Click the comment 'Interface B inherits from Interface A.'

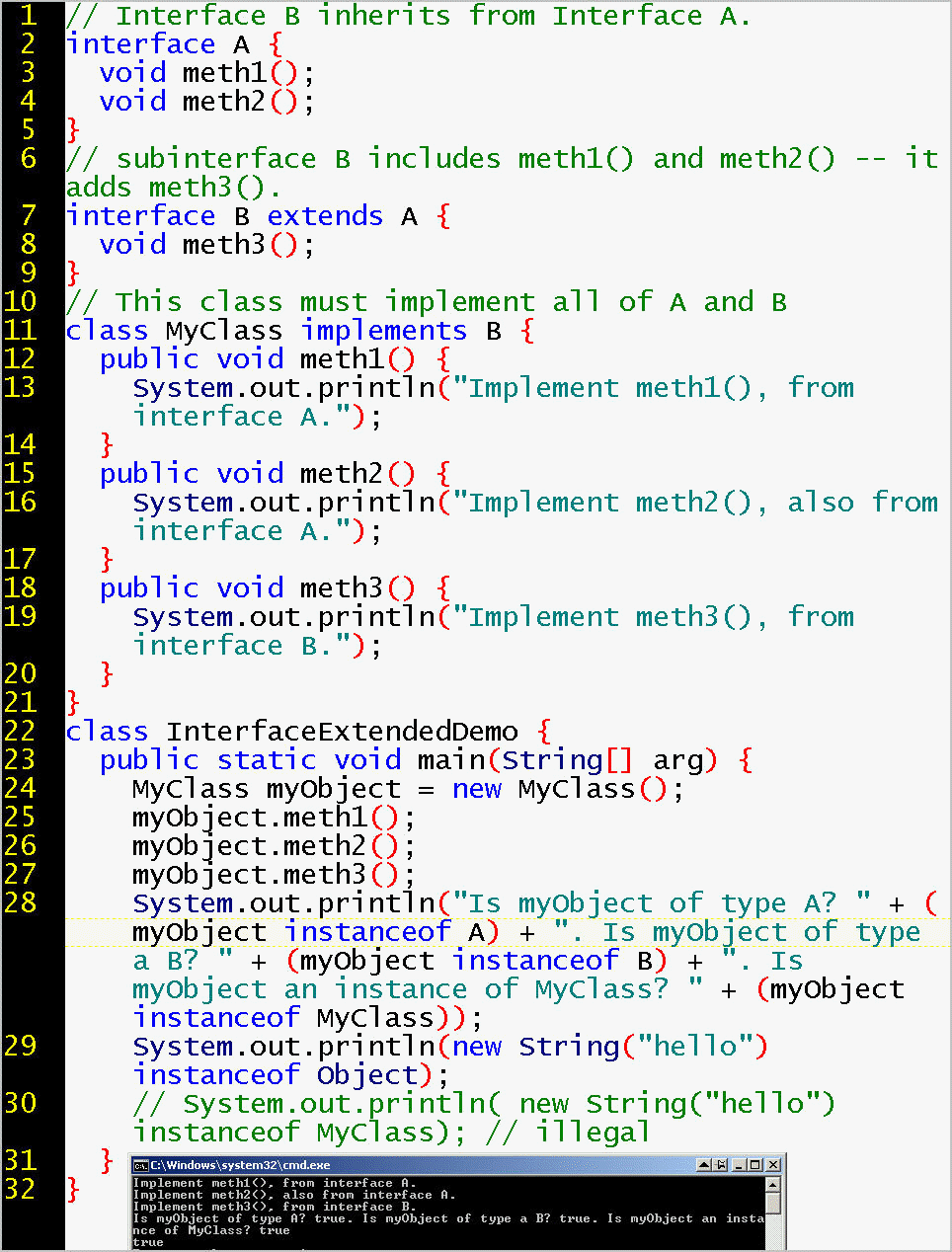(408, 16)
